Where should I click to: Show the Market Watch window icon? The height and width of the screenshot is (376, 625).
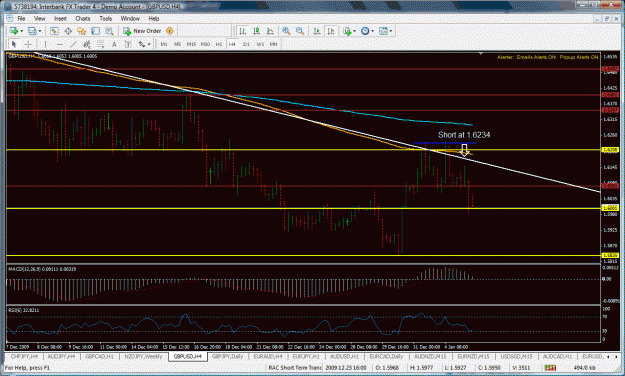click(54, 31)
